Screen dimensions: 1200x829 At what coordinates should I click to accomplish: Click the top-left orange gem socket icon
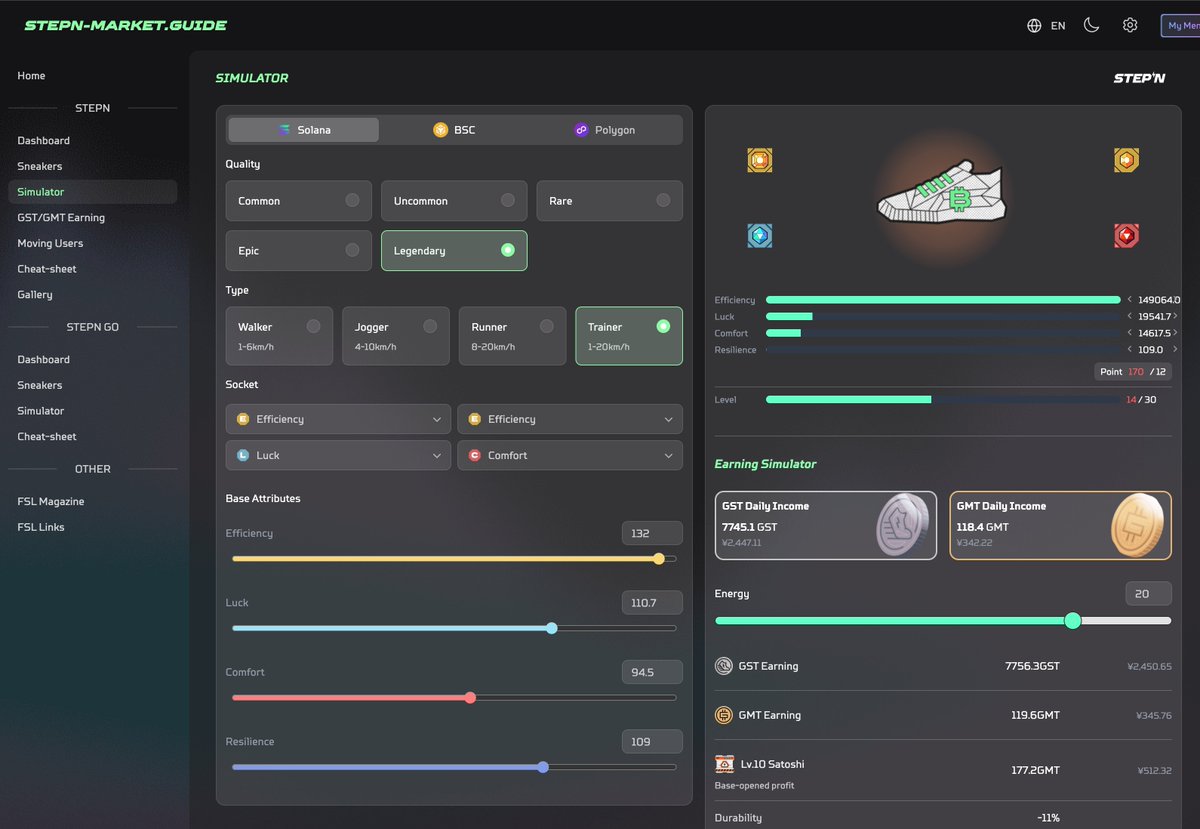tap(760, 160)
